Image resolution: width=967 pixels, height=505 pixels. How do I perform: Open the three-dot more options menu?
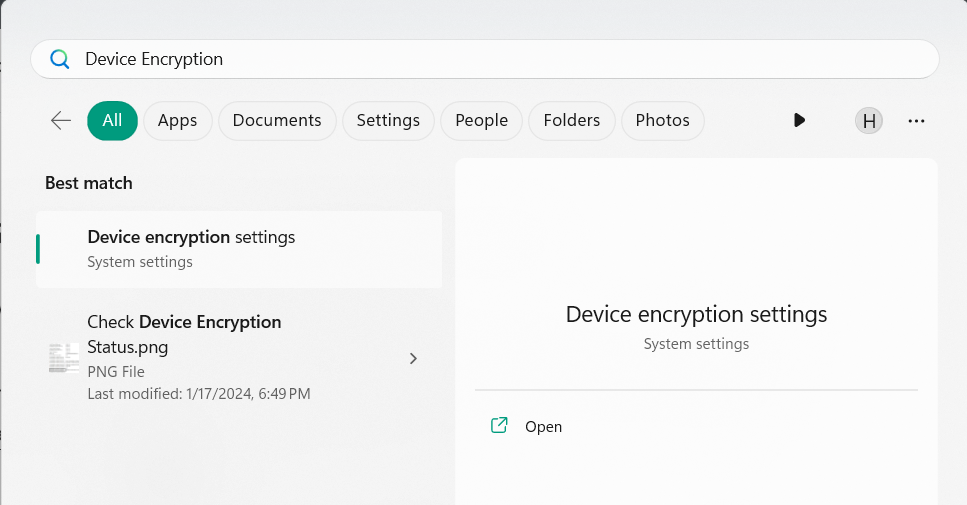(x=916, y=121)
